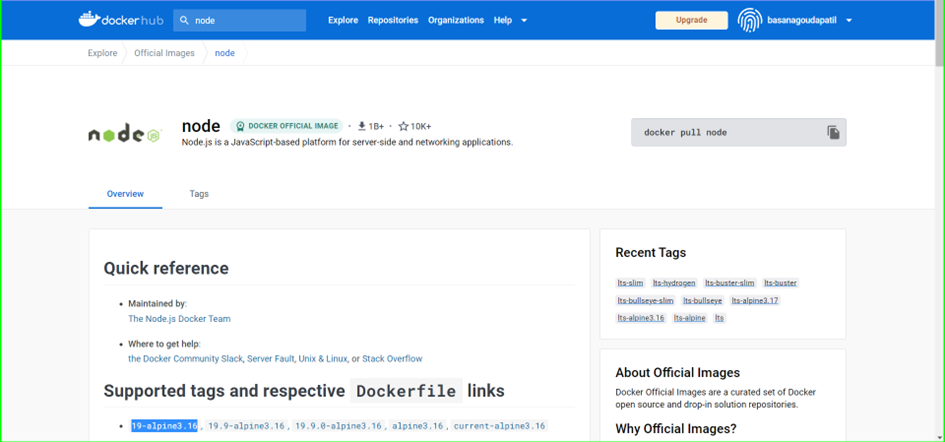Screen dimensions: 945x442
Task: Copy the docker pull node command
Action: click(833, 132)
